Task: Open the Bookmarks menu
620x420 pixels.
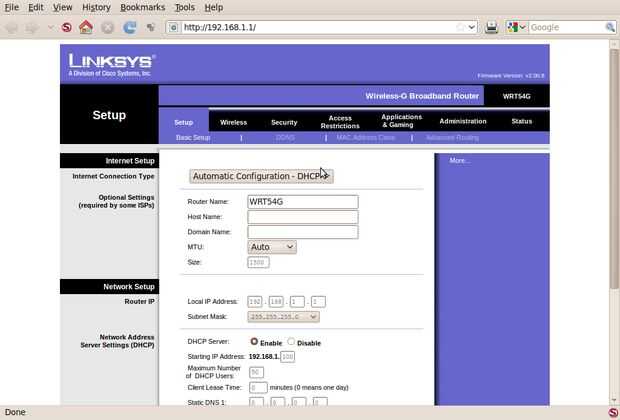Action: coord(142,7)
